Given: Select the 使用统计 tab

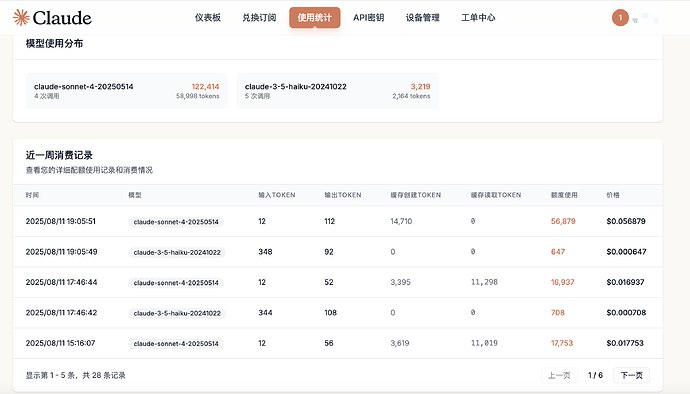Looking at the screenshot, I should point(315,18).
